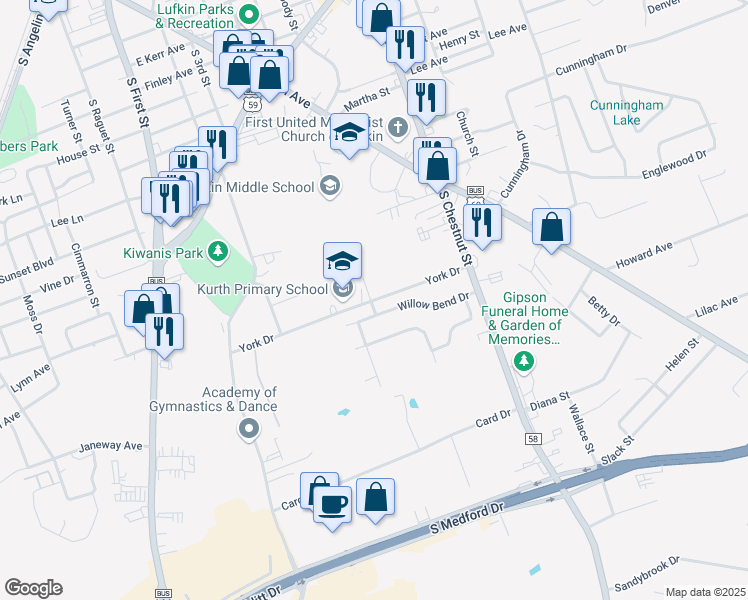The image size is (748, 600).
Task: Open the shopping bag marker on S Chestnut St
Action: (x=437, y=166)
